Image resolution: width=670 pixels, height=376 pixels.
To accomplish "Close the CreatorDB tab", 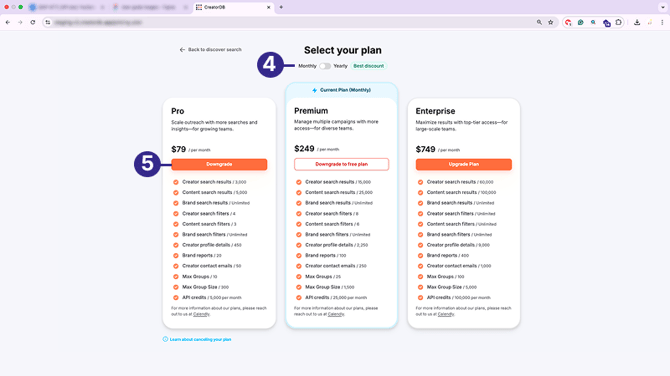I will pos(268,7).
